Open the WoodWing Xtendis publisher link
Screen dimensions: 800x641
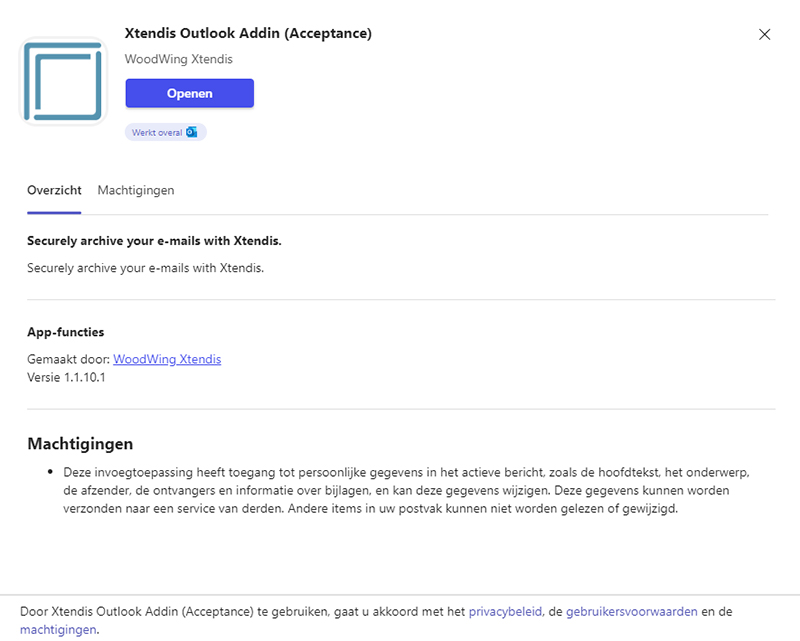(166, 359)
